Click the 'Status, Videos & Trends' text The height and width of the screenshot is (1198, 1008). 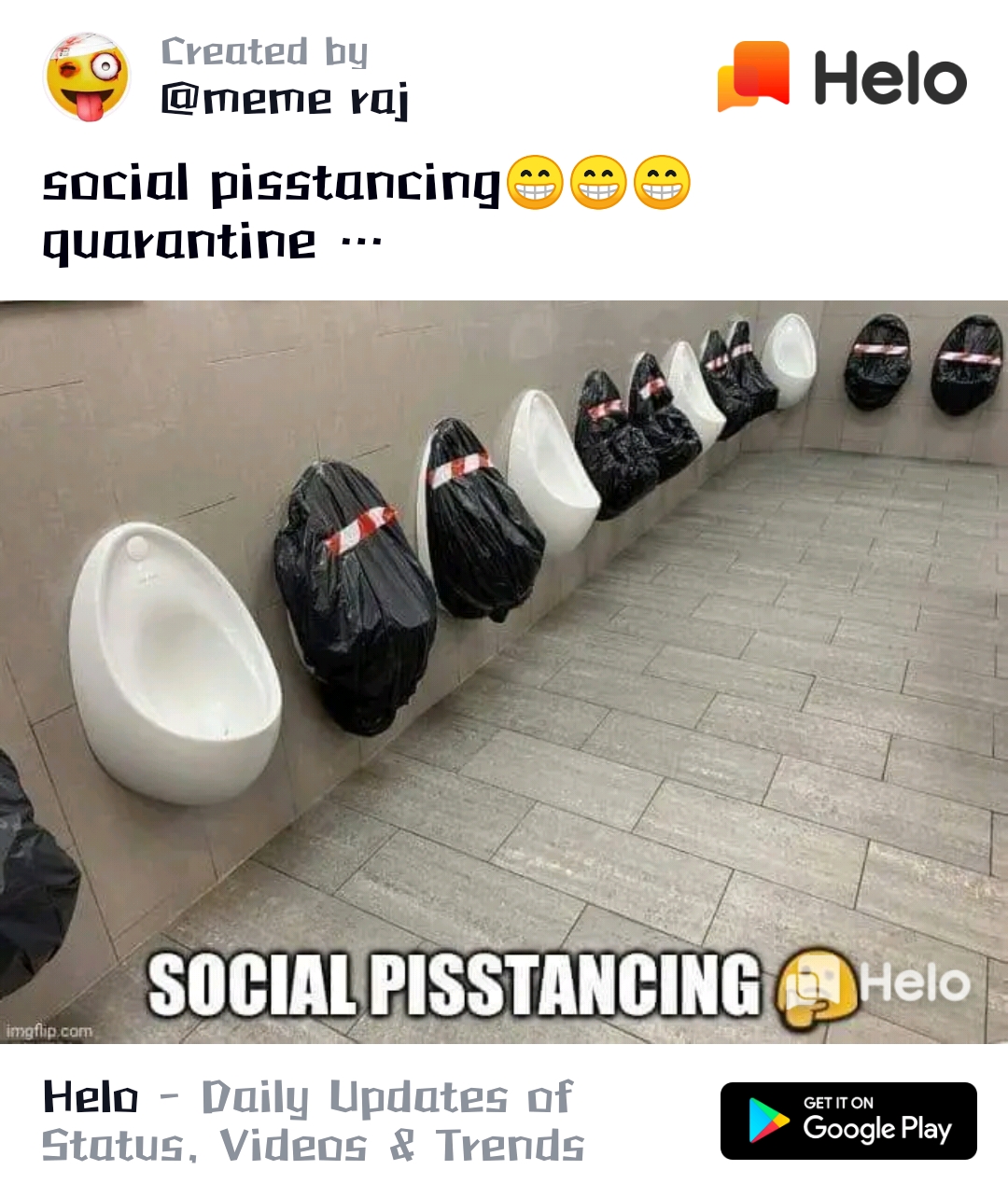[x=314, y=1145]
